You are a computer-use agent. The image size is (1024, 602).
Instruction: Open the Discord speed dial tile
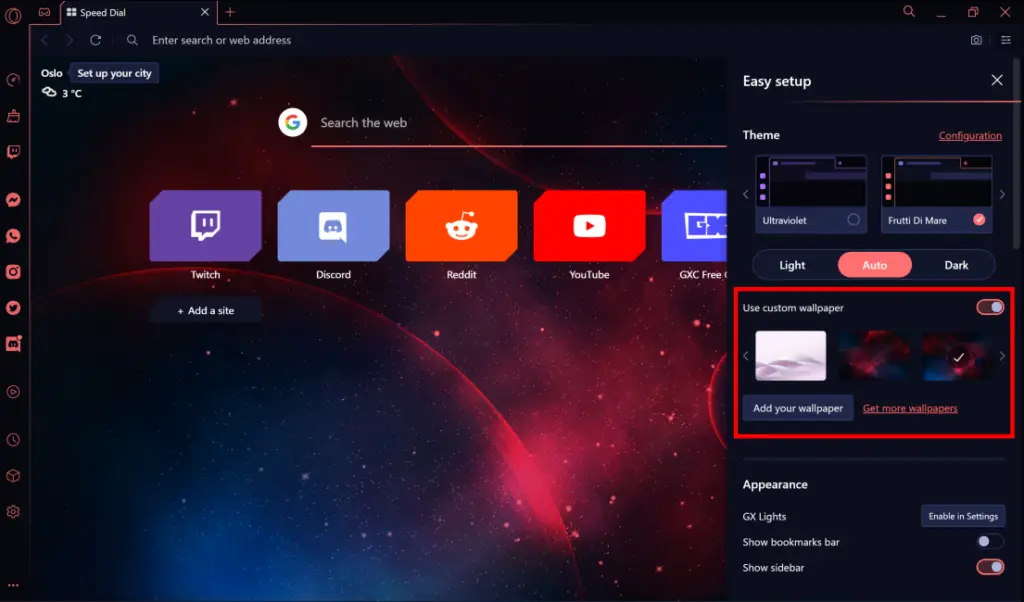point(334,226)
